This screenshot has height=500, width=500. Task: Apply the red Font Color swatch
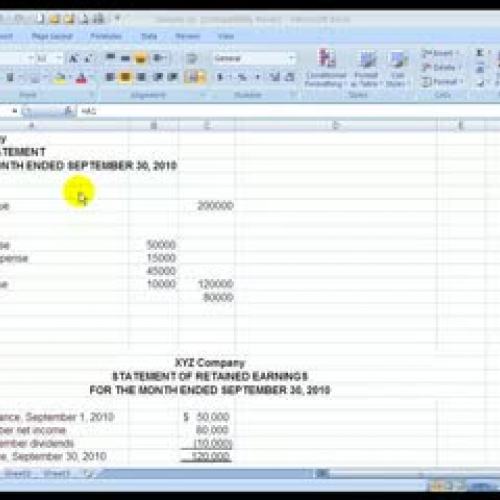(81, 78)
